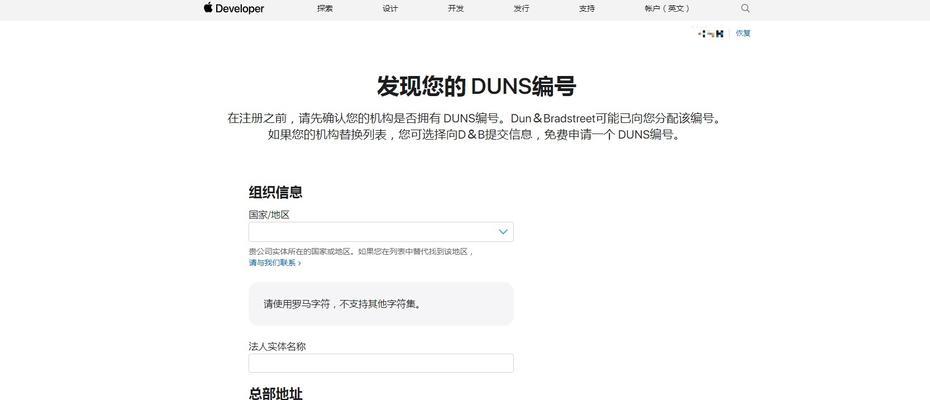Click the 请与我们联系 link
This screenshot has height=400, width=930.
[275, 262]
